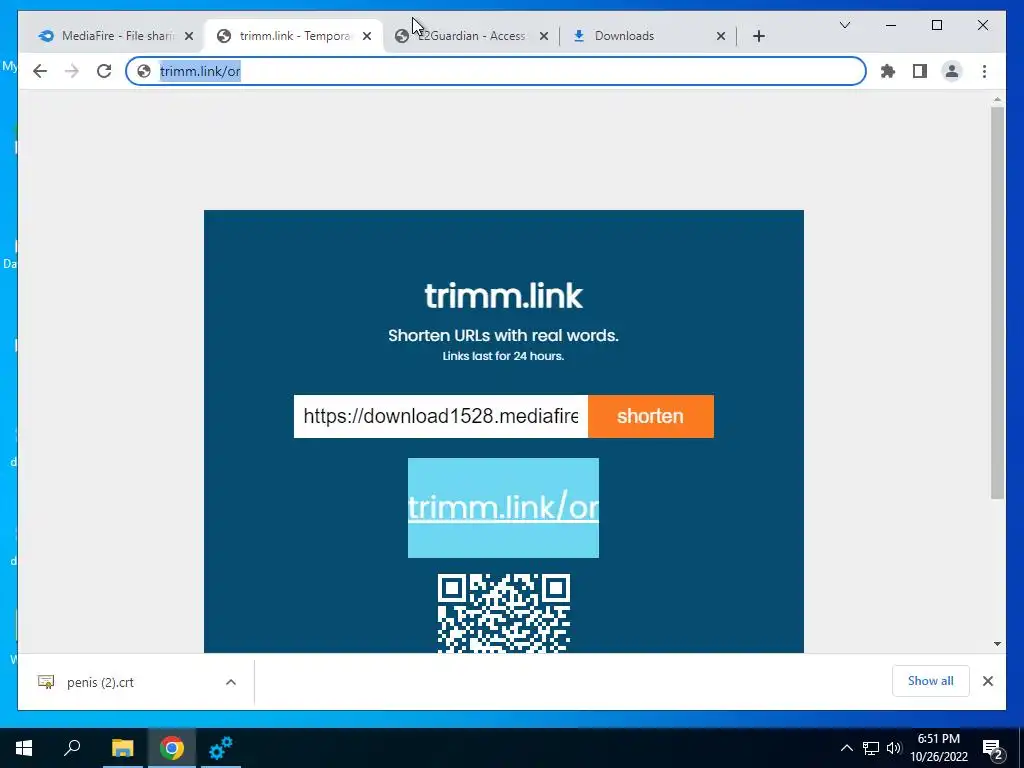This screenshot has width=1024, height=768.
Task: Open Chrome's three-dot menu
Action: pos(984,71)
